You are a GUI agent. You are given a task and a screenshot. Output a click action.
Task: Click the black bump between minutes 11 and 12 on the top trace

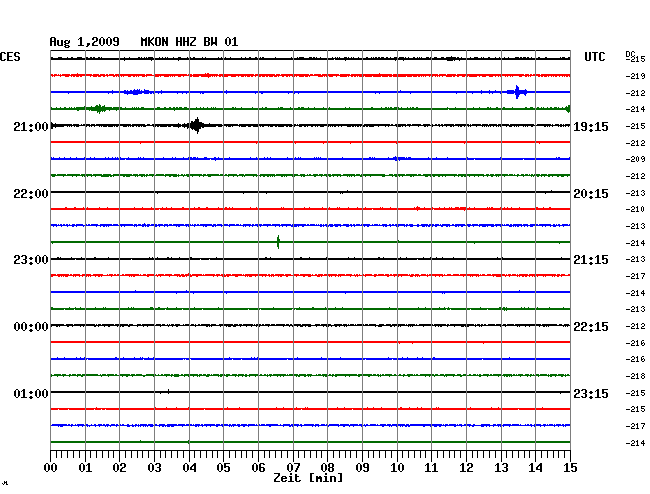(451, 59)
